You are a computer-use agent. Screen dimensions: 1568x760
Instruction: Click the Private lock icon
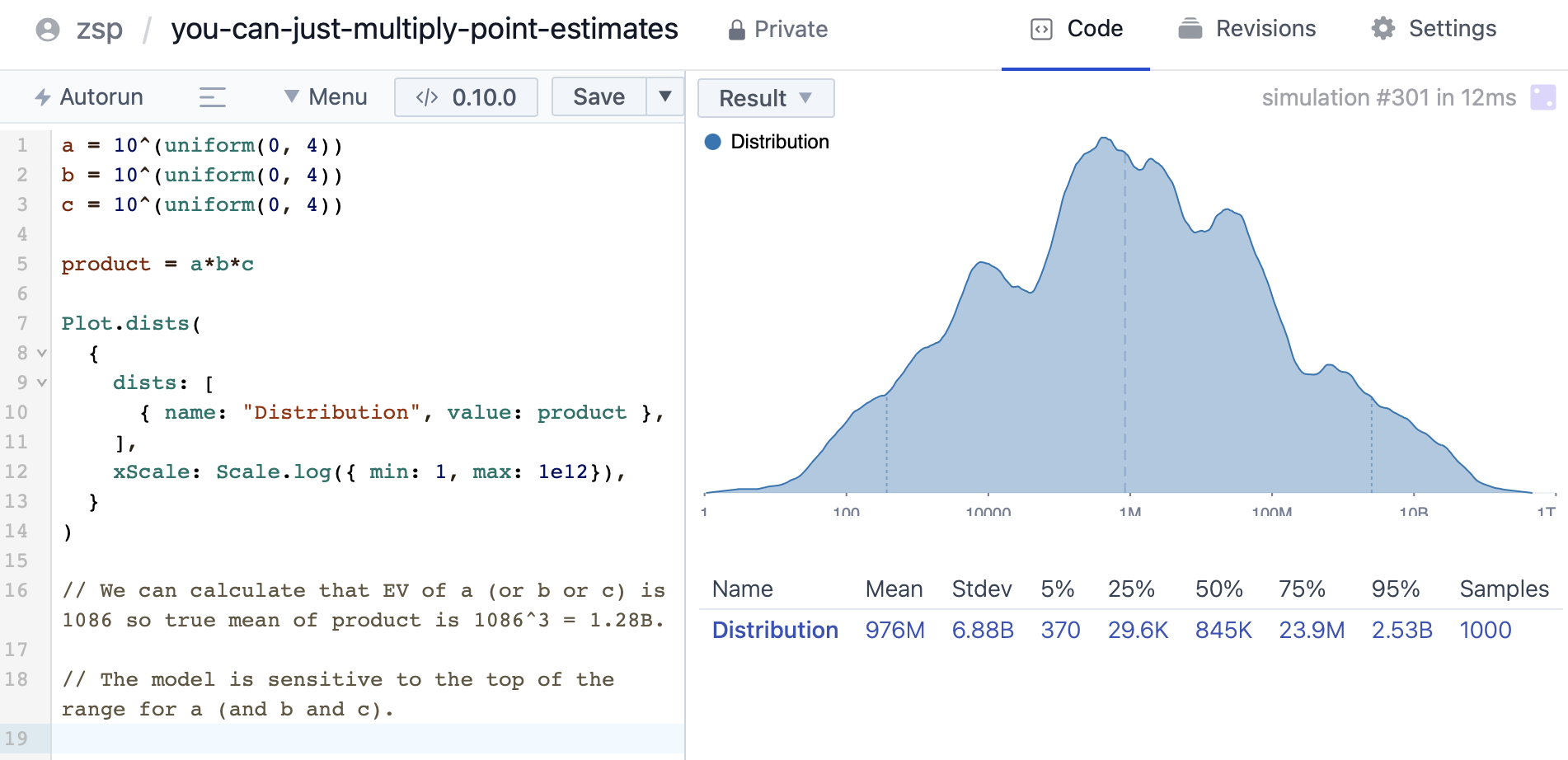(736, 30)
